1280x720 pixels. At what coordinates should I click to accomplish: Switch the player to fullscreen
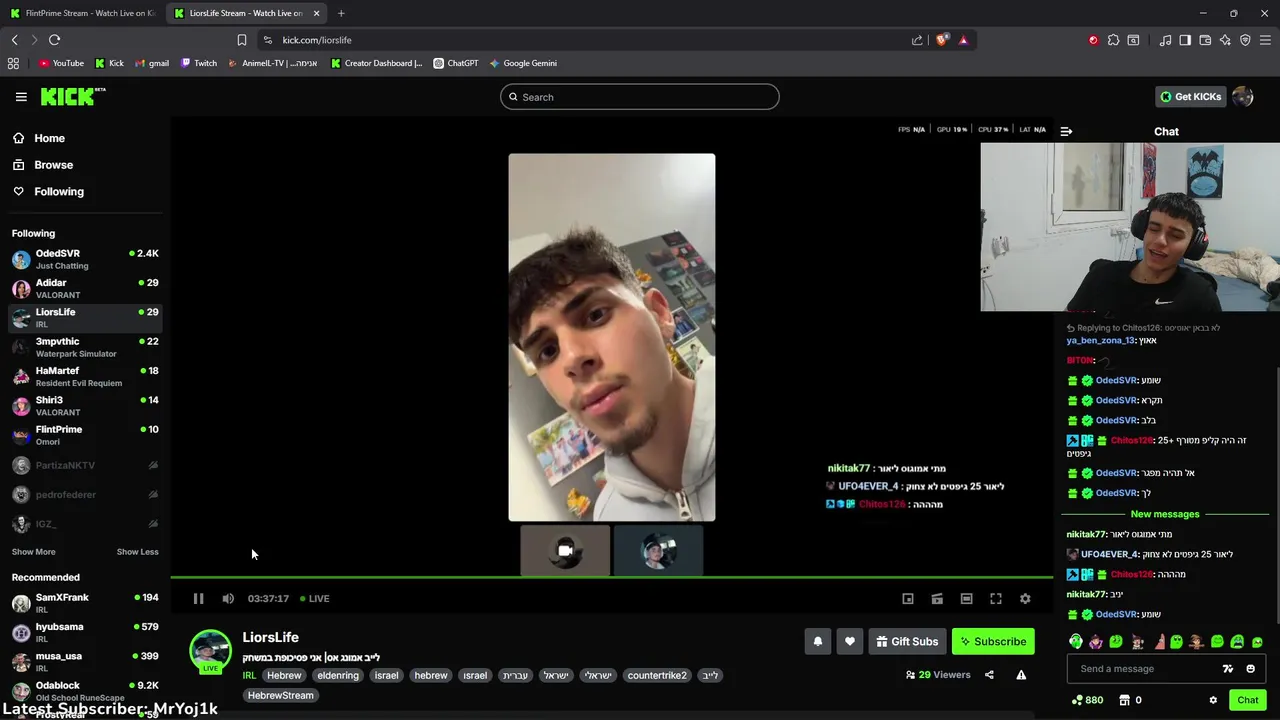pyautogui.click(x=996, y=598)
